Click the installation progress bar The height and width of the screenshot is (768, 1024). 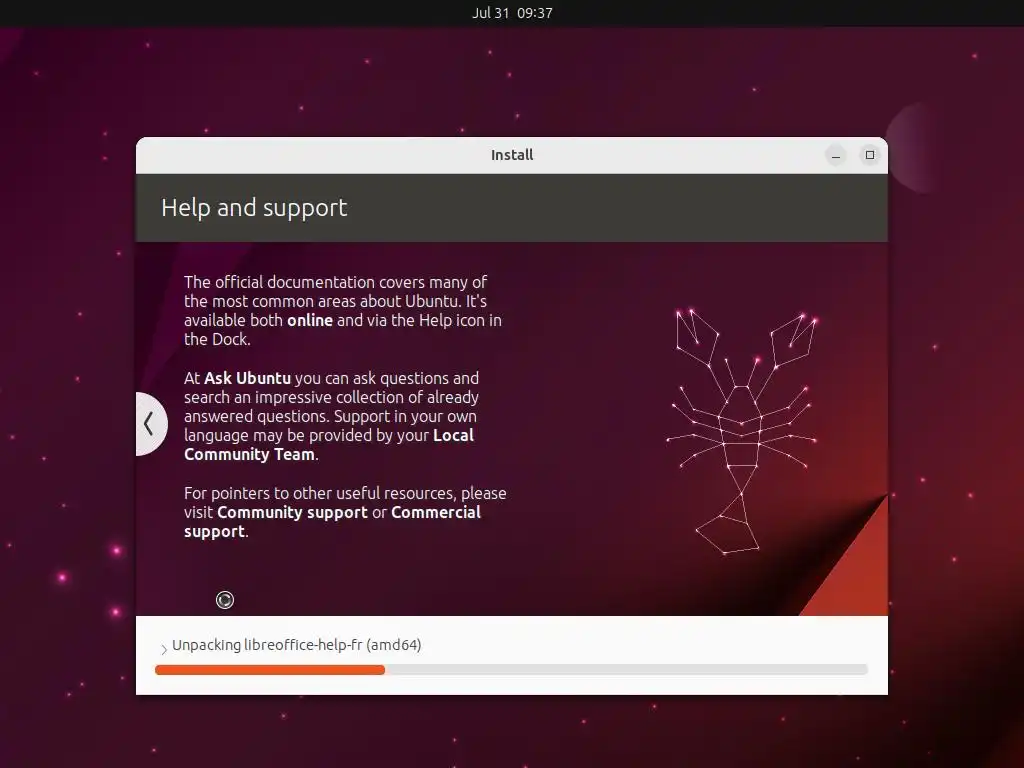pyautogui.click(x=511, y=669)
